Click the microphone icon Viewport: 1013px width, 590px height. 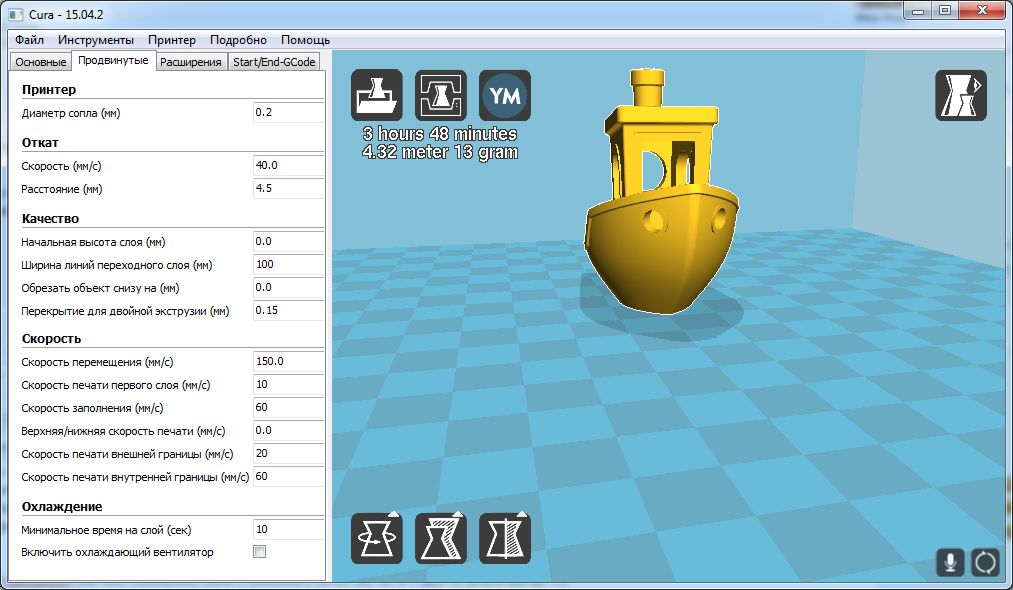(951, 562)
